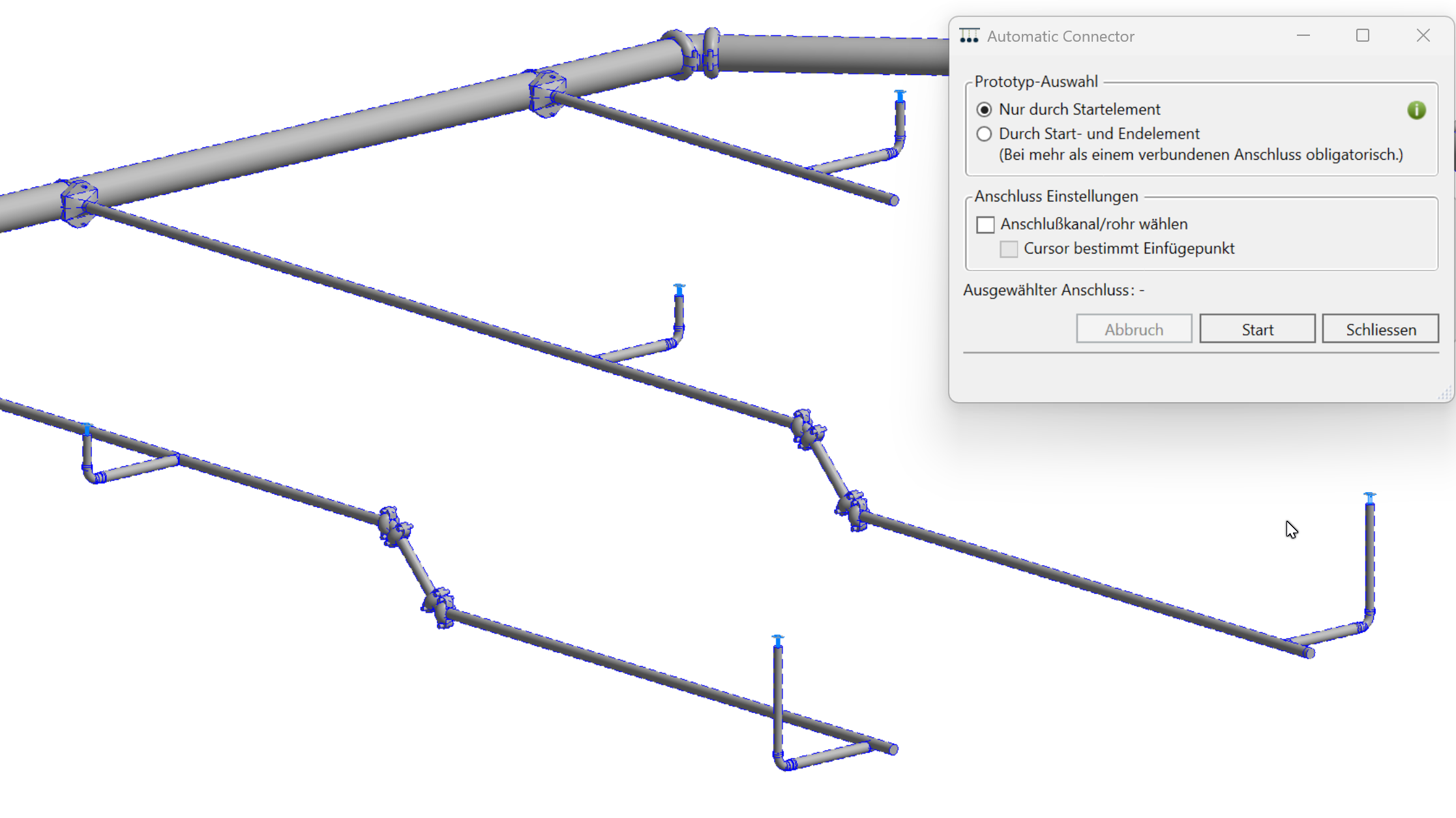Choose 'Durch Start- und Endelement' radio
This screenshot has height=818, width=1456.
click(984, 134)
